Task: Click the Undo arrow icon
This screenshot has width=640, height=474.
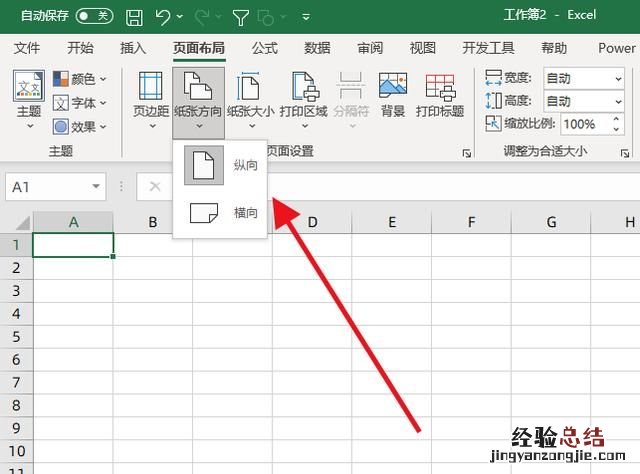Action: click(164, 16)
